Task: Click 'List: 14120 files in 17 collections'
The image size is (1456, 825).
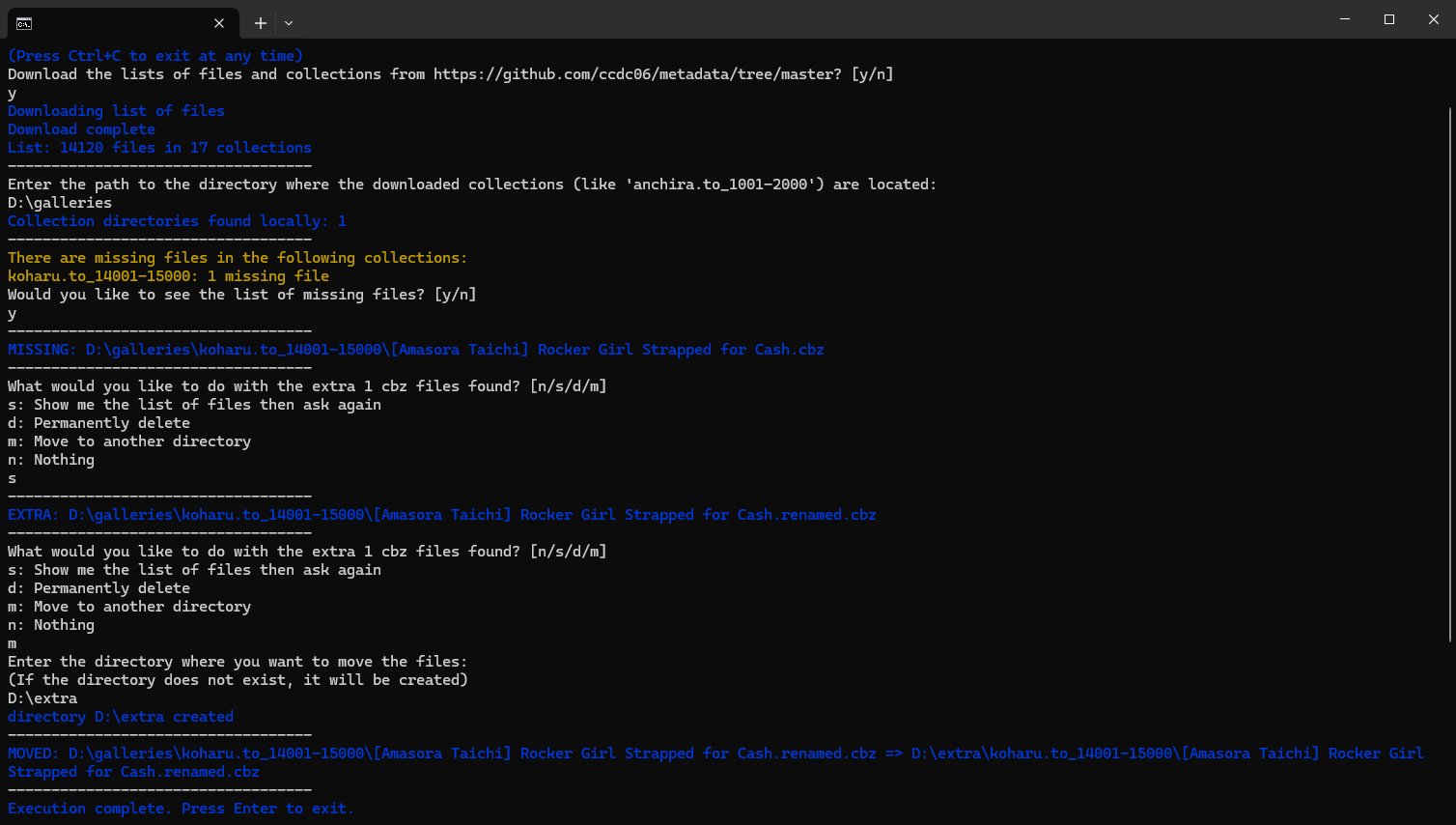Action: pyautogui.click(x=159, y=148)
